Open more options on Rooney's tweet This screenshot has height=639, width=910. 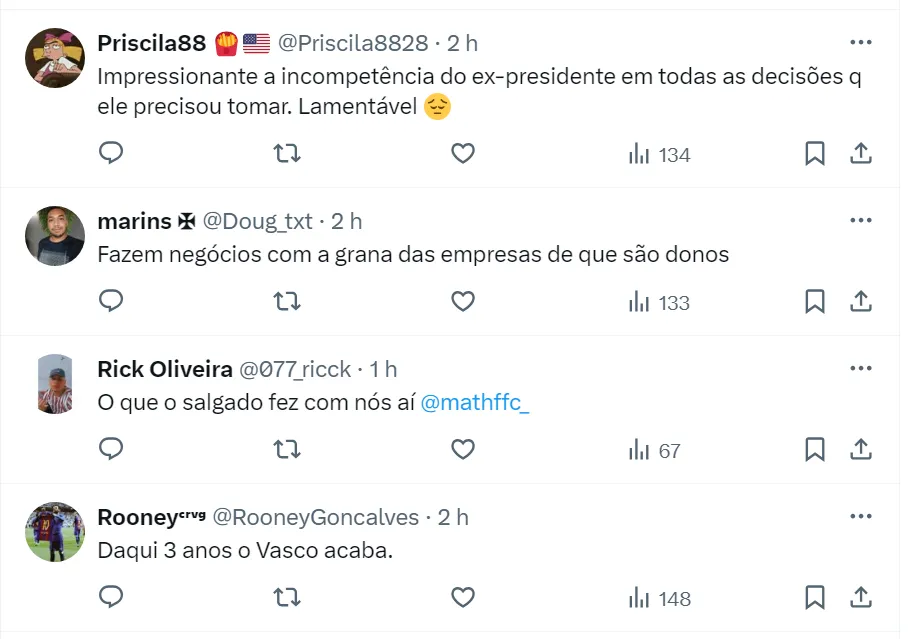click(x=860, y=516)
